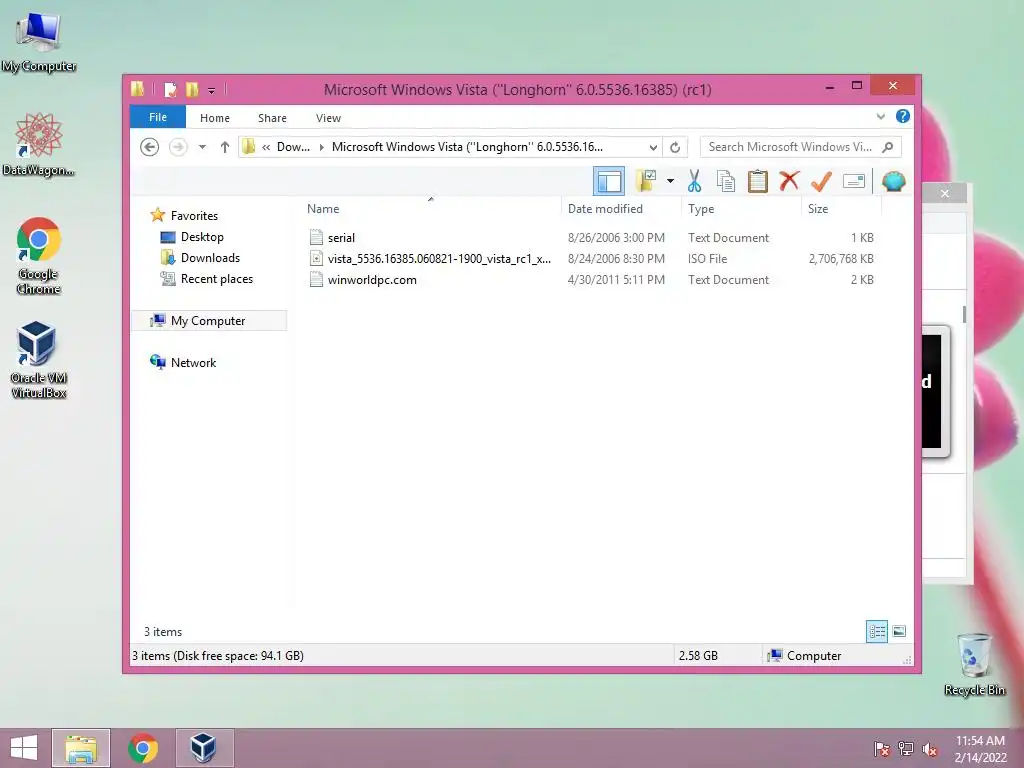
Task: Click the Rename toolbar icon
Action: [854, 181]
